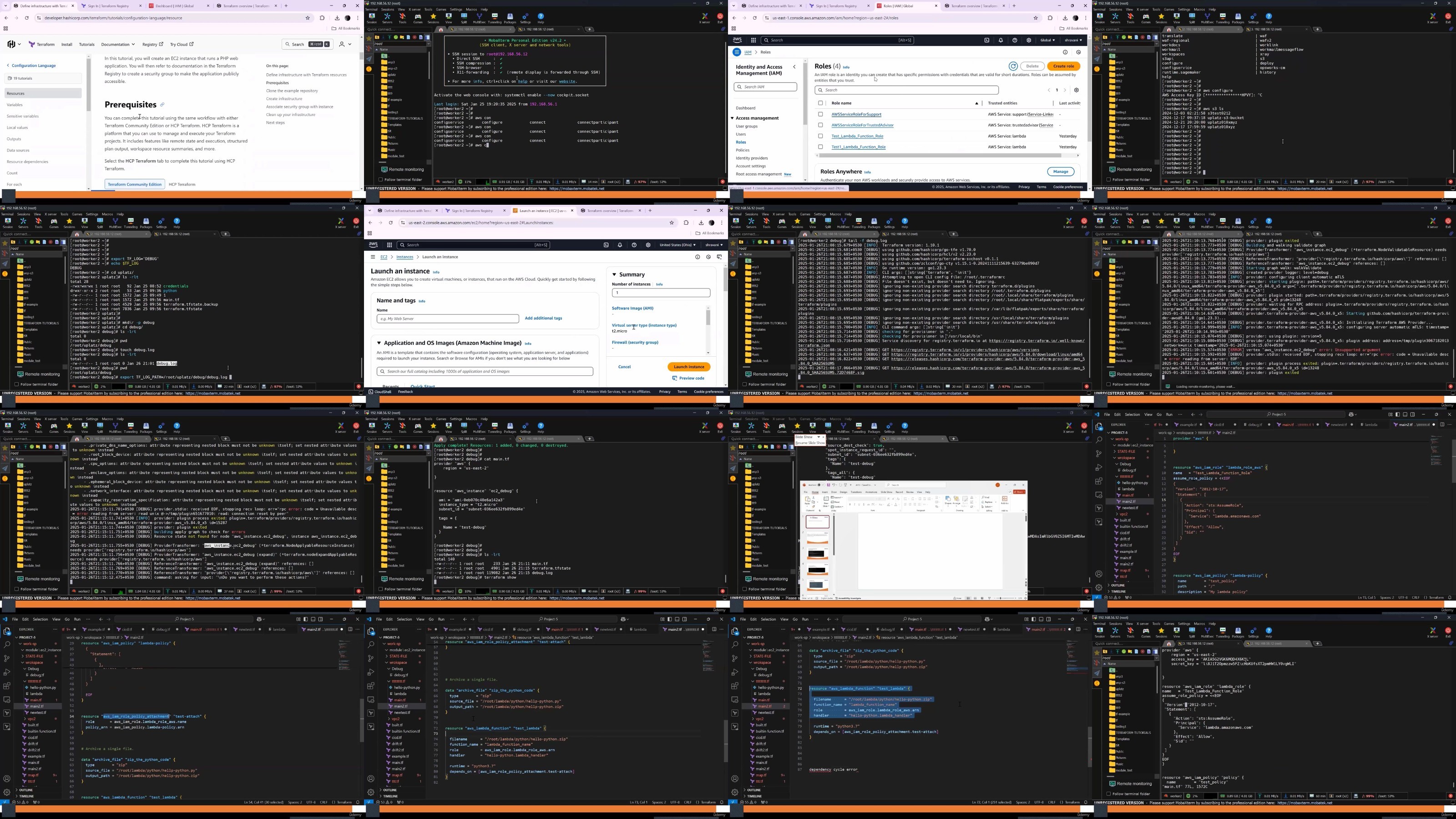The width and height of the screenshot is (1456, 819).
Task: Open Servers in the welcome-banner MobaXterm toolbar
Action: click(x=387, y=18)
